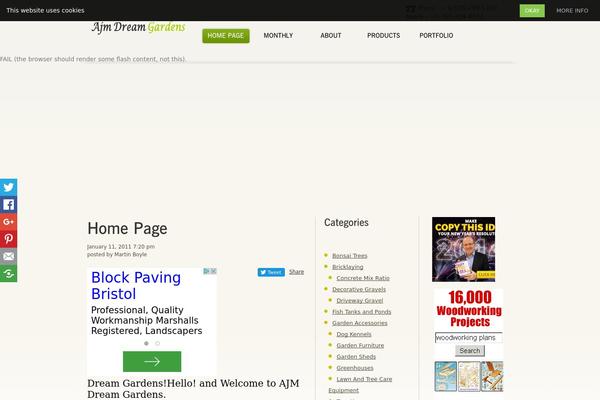Open the ABOUT menu item
This screenshot has width=600, height=400.
point(331,36)
